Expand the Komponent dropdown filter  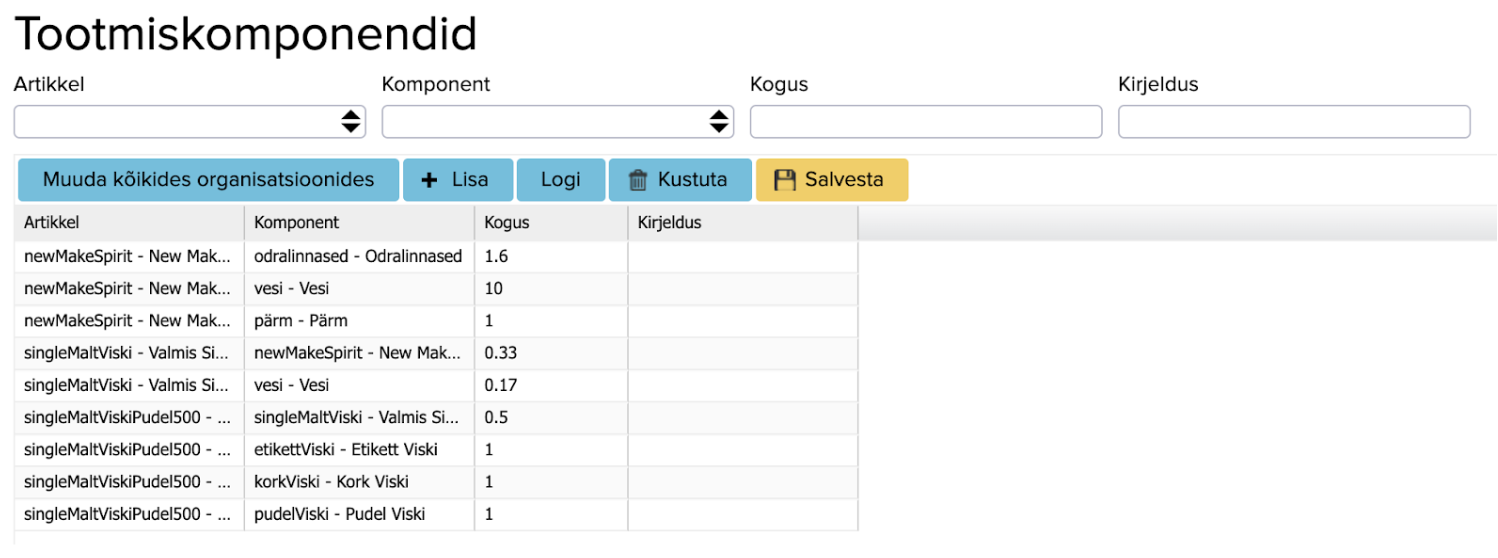557,121
